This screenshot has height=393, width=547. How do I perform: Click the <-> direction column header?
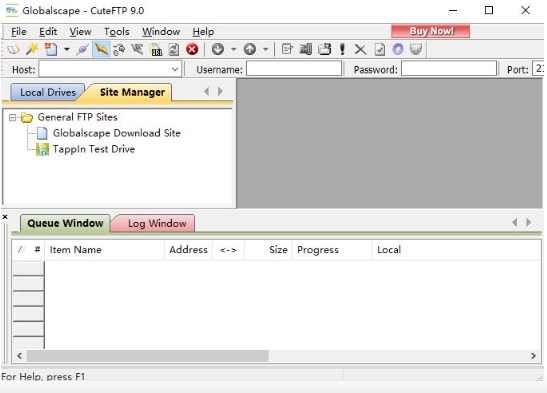[228, 250]
